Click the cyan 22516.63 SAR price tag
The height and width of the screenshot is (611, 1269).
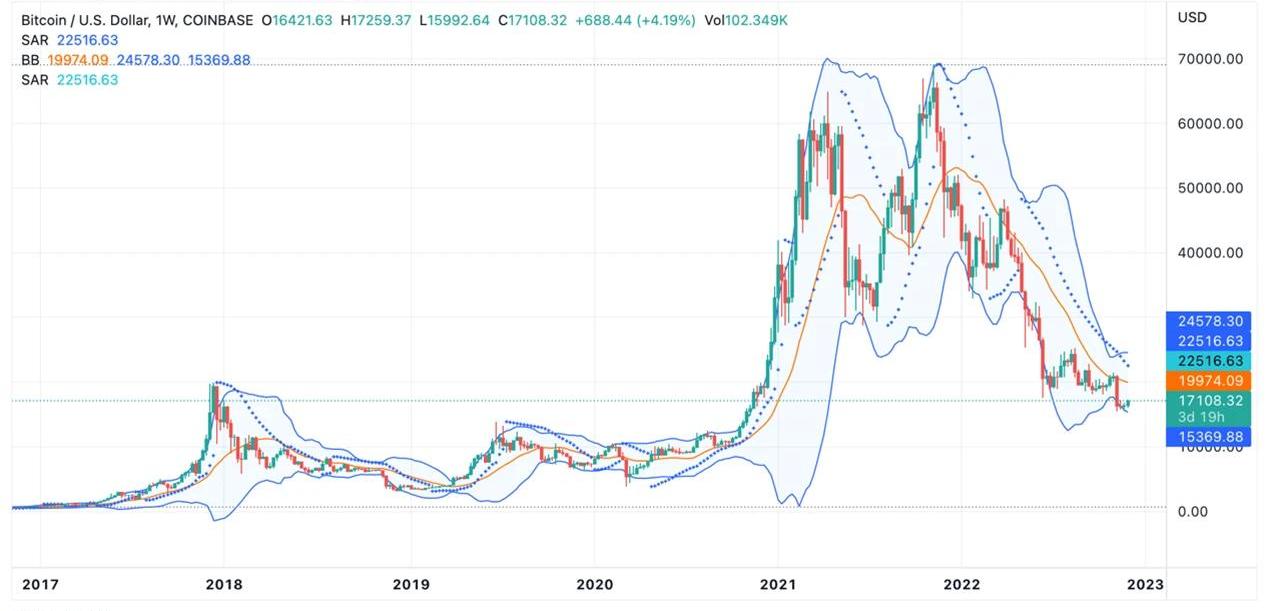pyautogui.click(x=1208, y=361)
